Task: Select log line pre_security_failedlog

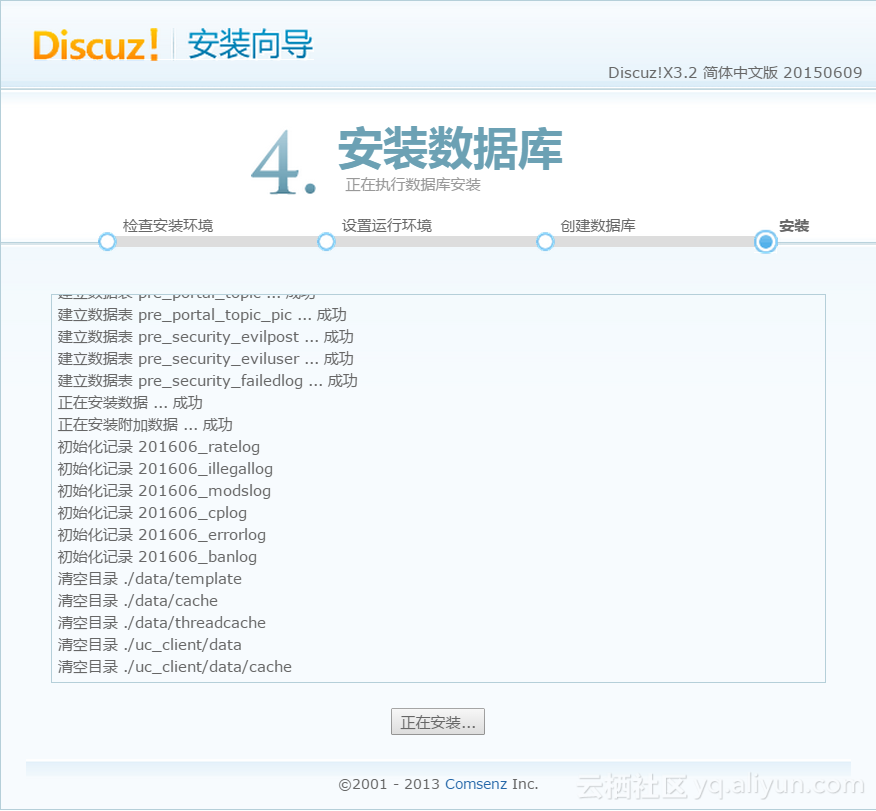Action: click(x=208, y=381)
